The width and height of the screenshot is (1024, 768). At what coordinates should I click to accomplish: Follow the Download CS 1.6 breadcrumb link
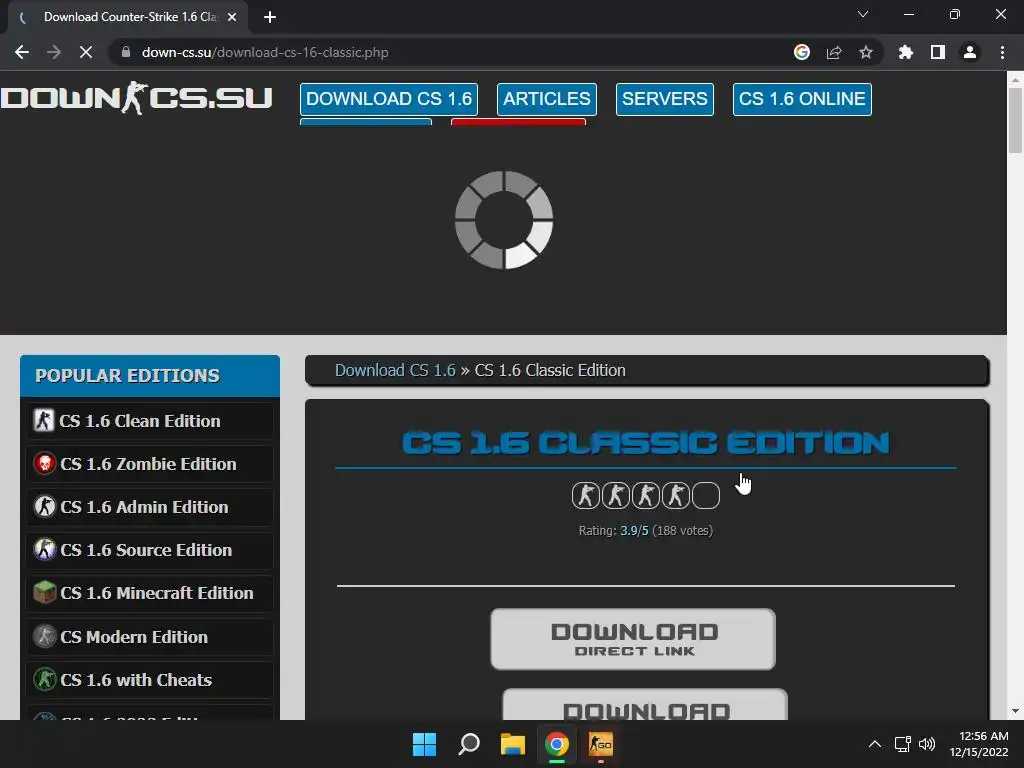395,370
